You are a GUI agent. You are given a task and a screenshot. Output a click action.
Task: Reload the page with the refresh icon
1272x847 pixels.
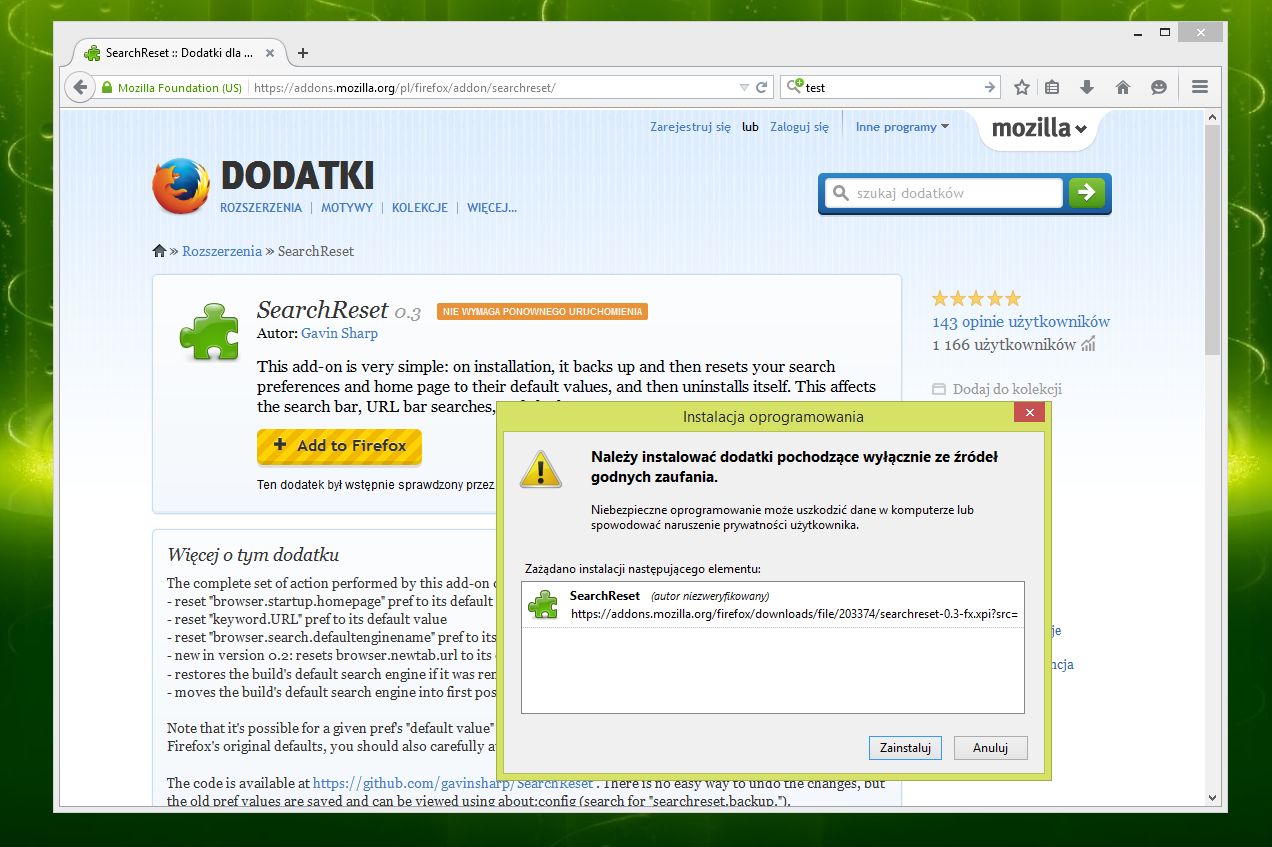(x=762, y=88)
